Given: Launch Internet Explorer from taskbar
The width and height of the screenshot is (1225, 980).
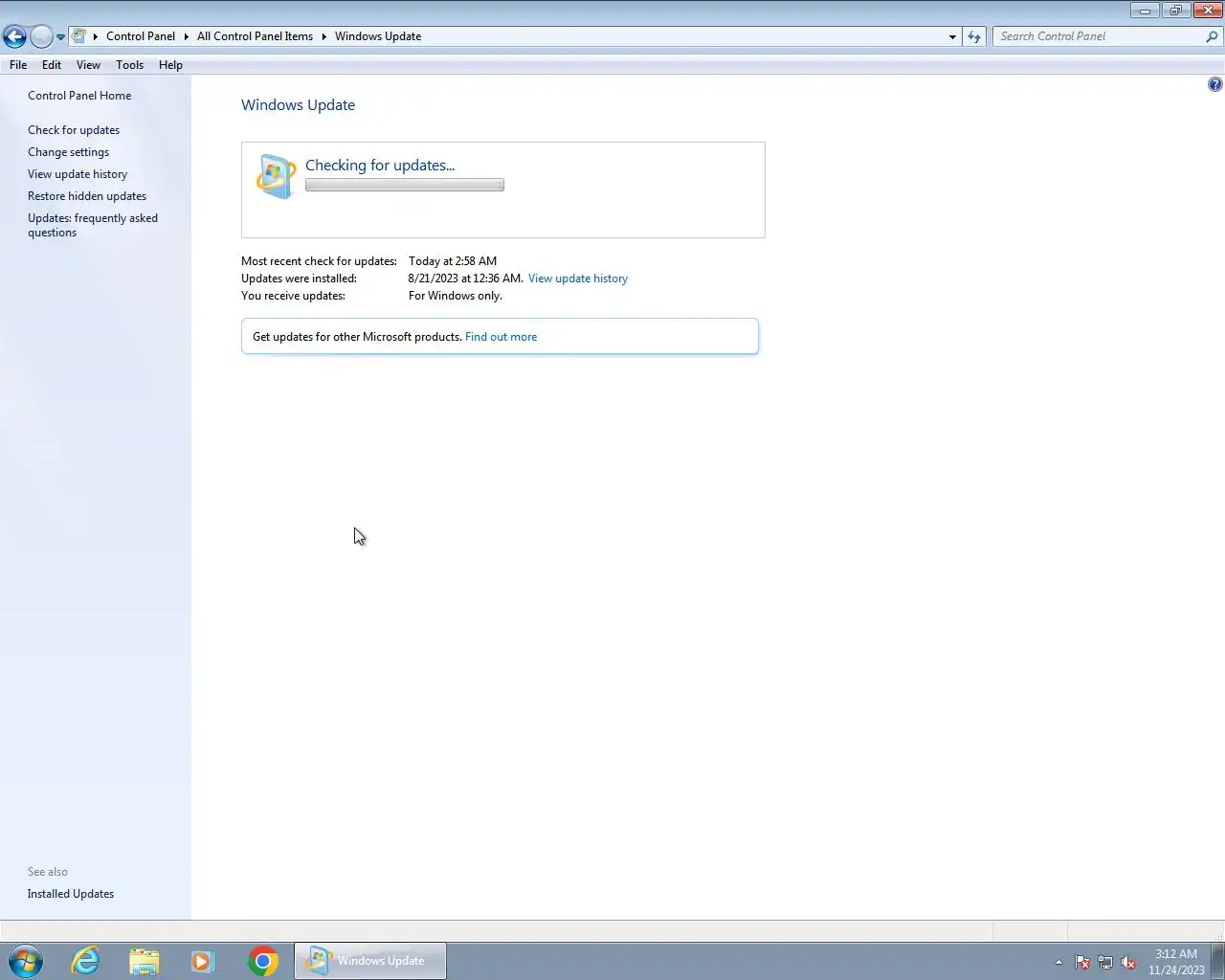Looking at the screenshot, I should coord(86,961).
